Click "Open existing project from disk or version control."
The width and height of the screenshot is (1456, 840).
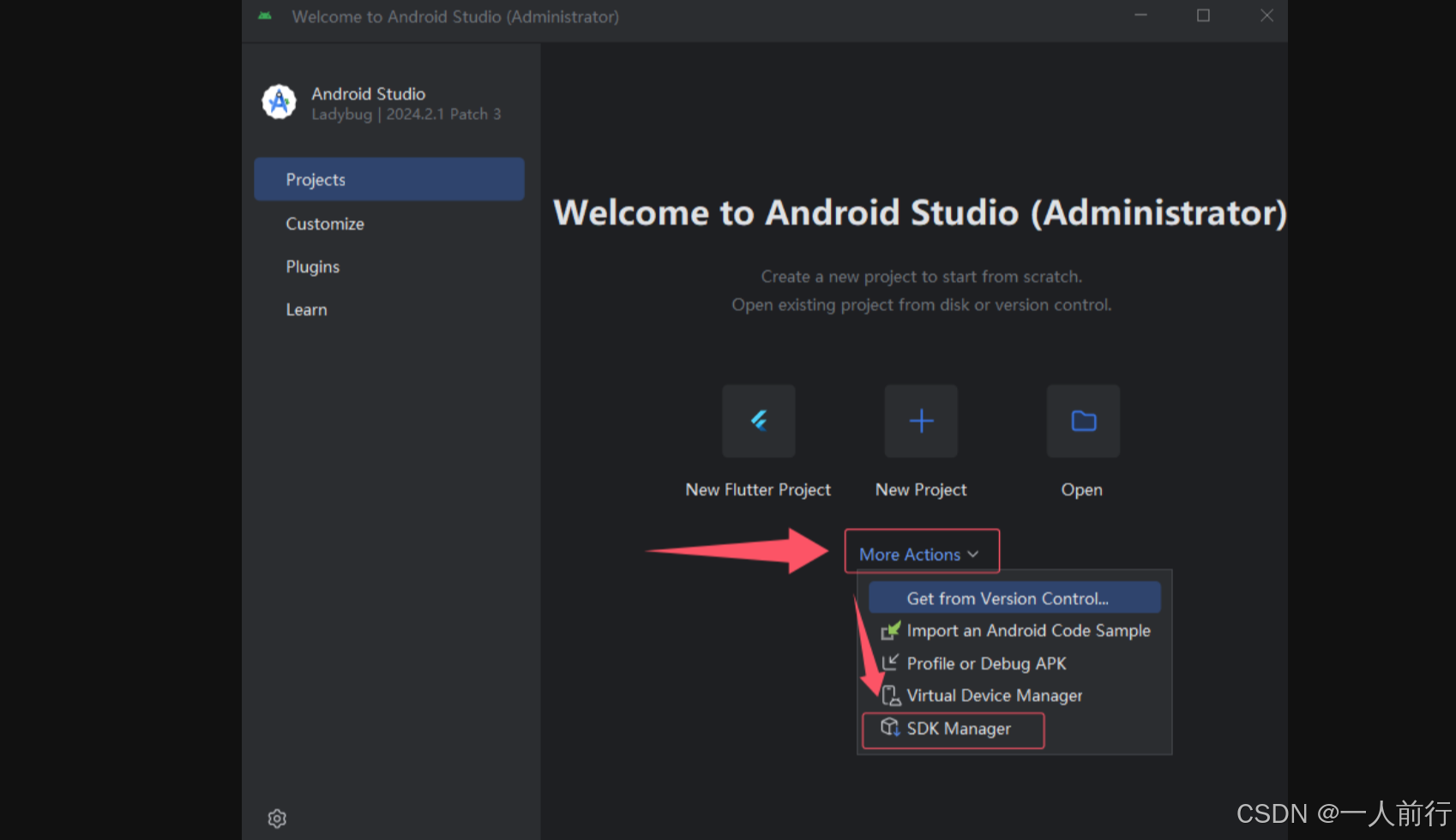tap(922, 305)
